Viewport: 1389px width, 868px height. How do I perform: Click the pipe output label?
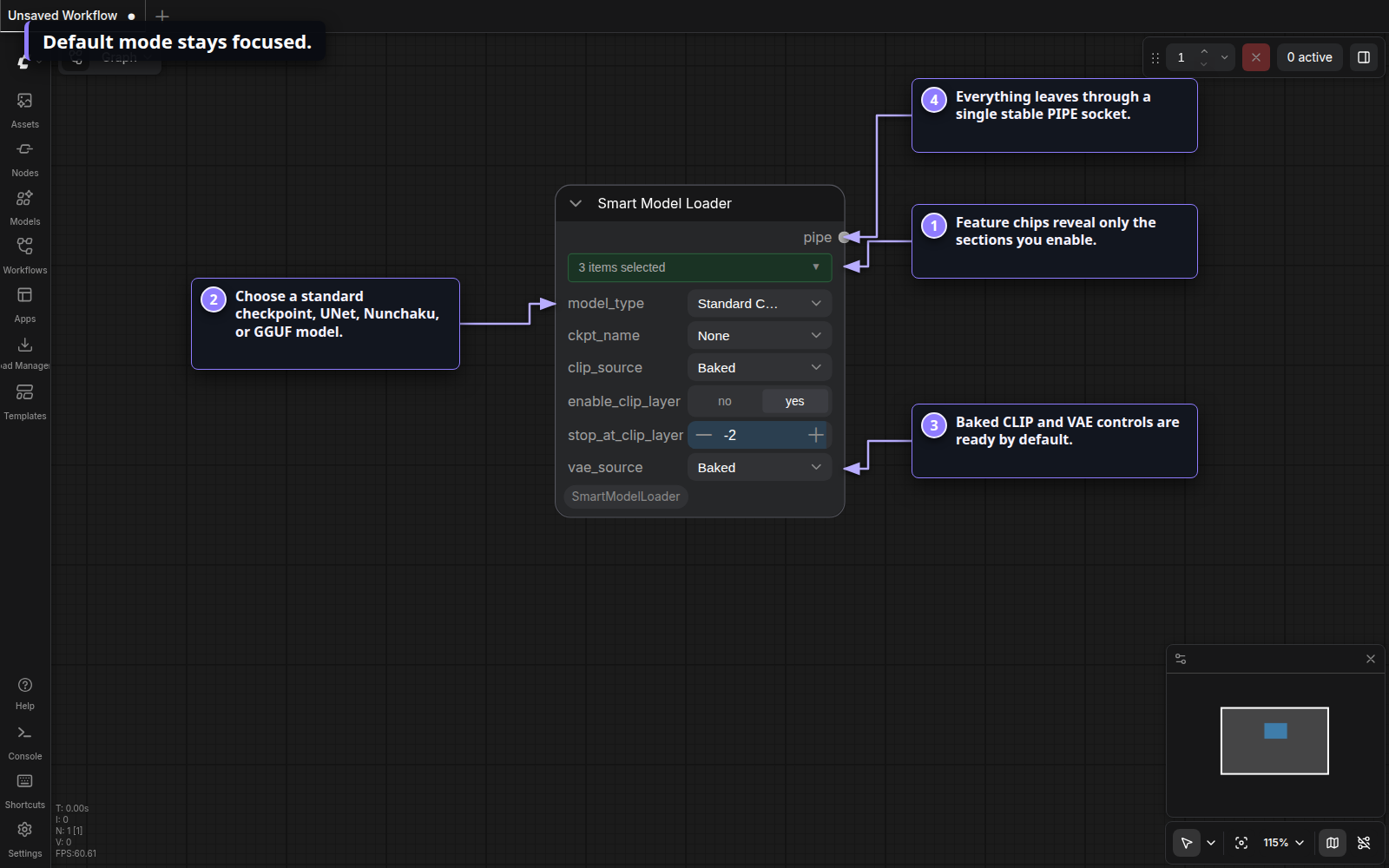click(817, 238)
